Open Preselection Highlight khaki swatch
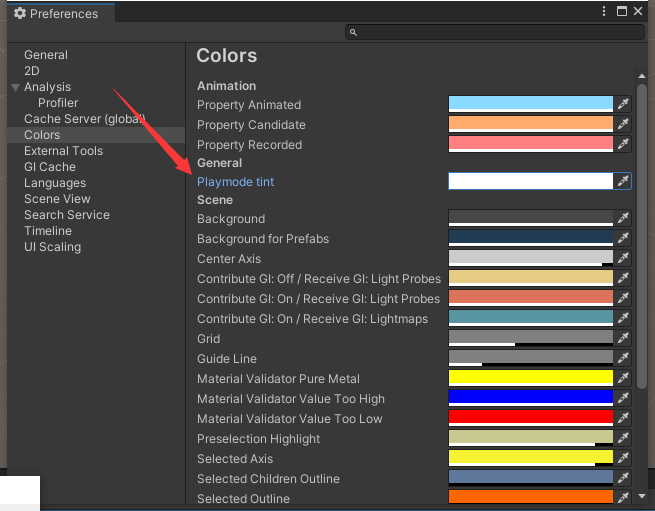Image resolution: width=655 pixels, height=511 pixels. [531, 438]
